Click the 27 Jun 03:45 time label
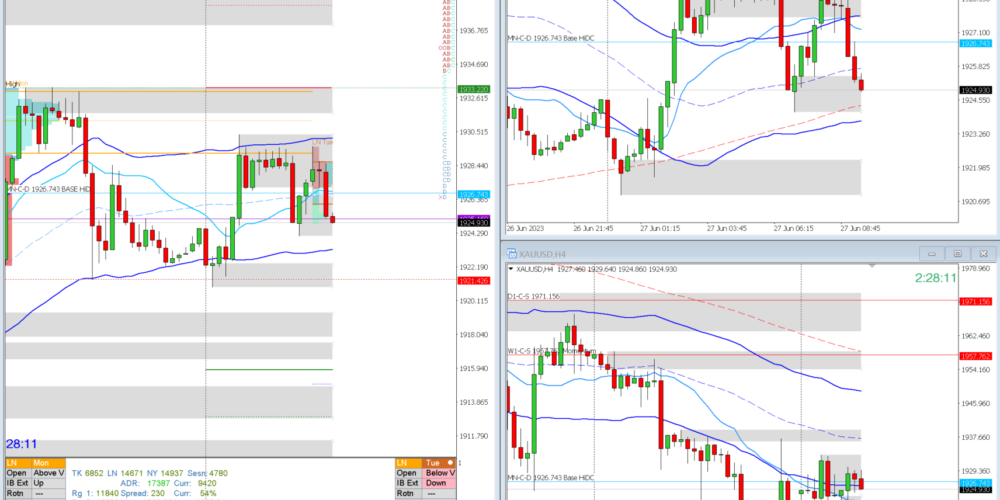 tap(726, 228)
